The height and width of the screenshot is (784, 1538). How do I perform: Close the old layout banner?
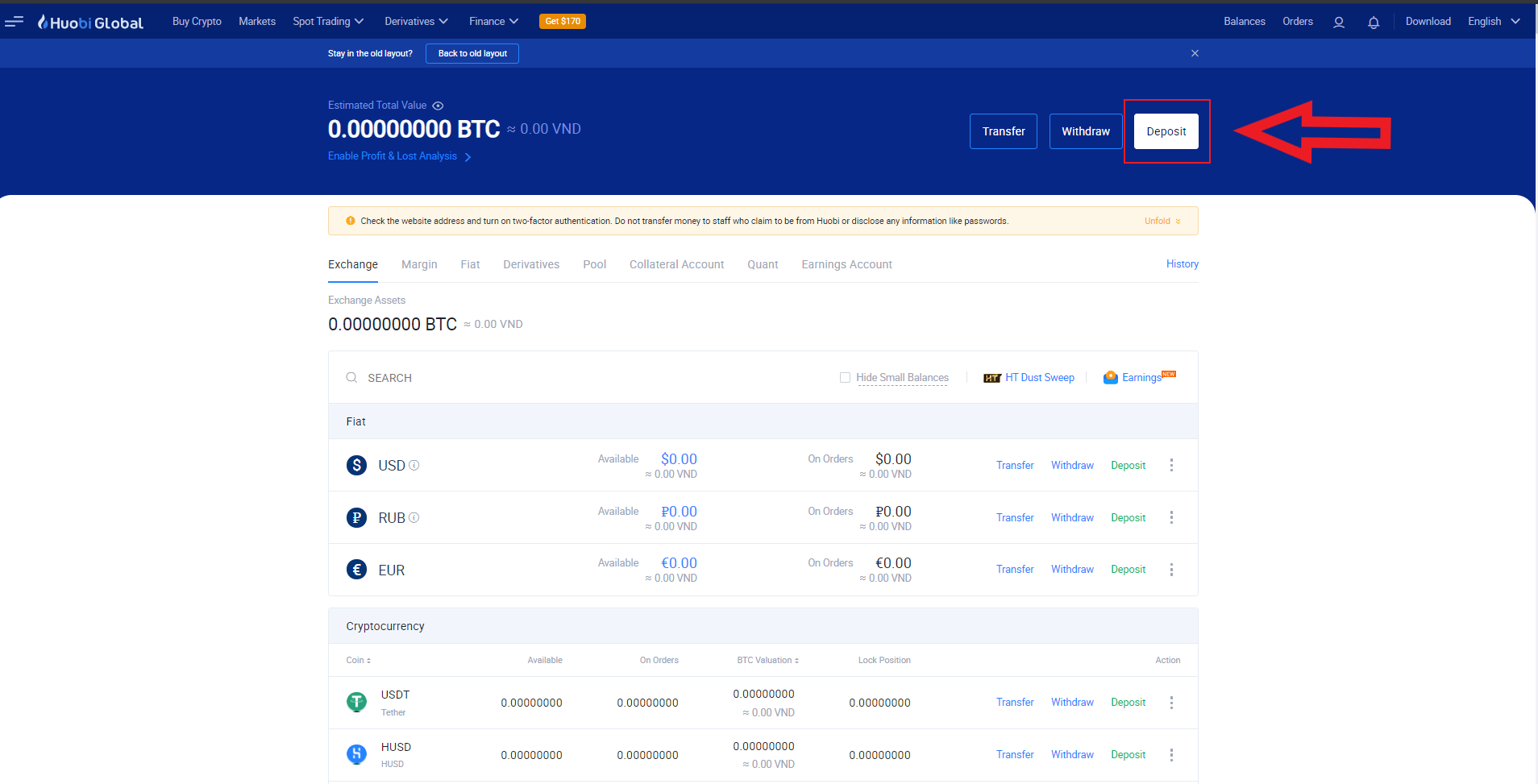(1195, 53)
